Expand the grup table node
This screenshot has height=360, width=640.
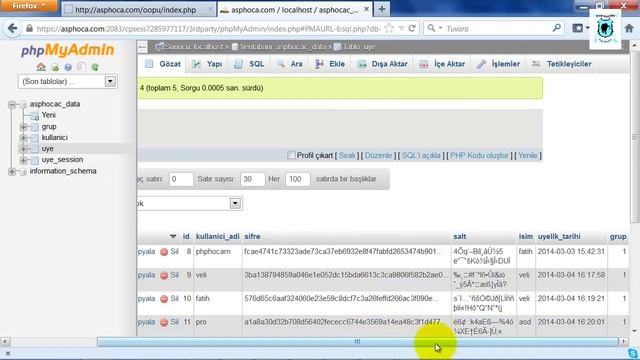click(24, 127)
